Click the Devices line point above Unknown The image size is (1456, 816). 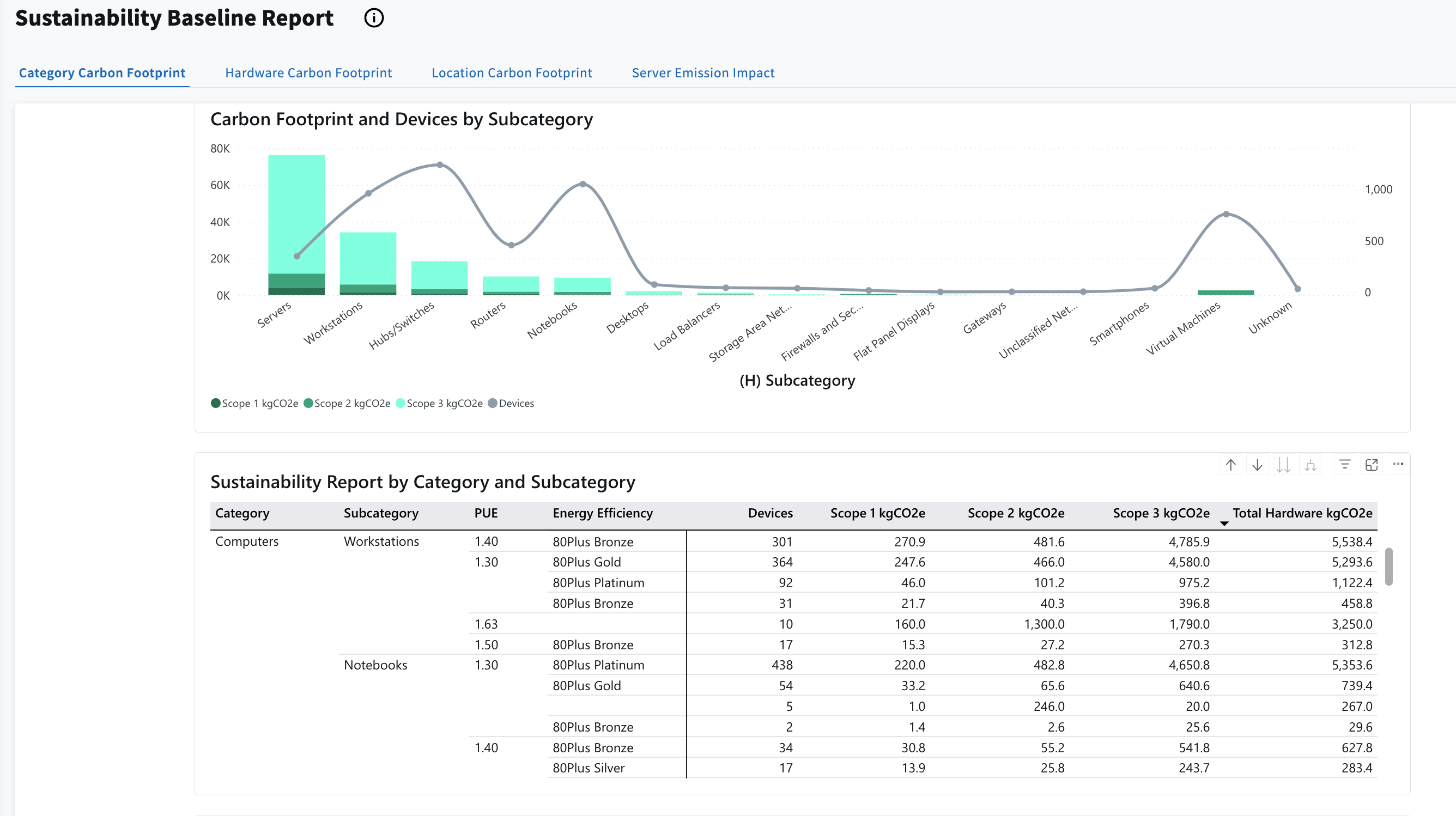(1297, 289)
